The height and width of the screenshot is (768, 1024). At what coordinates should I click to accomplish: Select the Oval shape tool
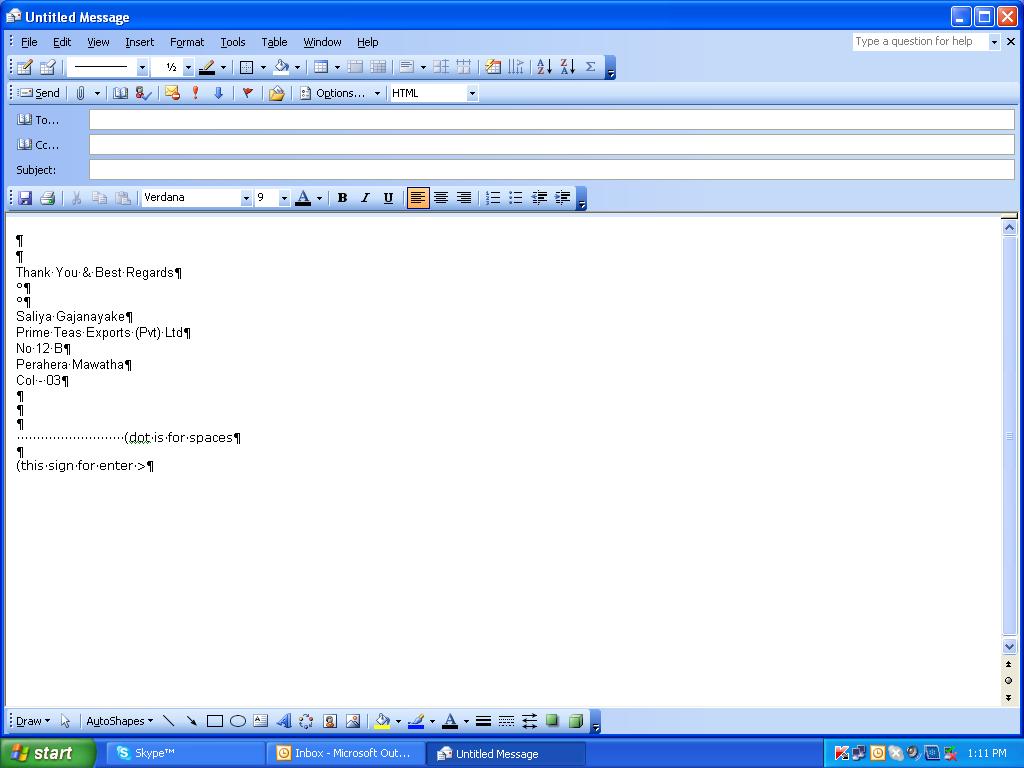(x=238, y=721)
